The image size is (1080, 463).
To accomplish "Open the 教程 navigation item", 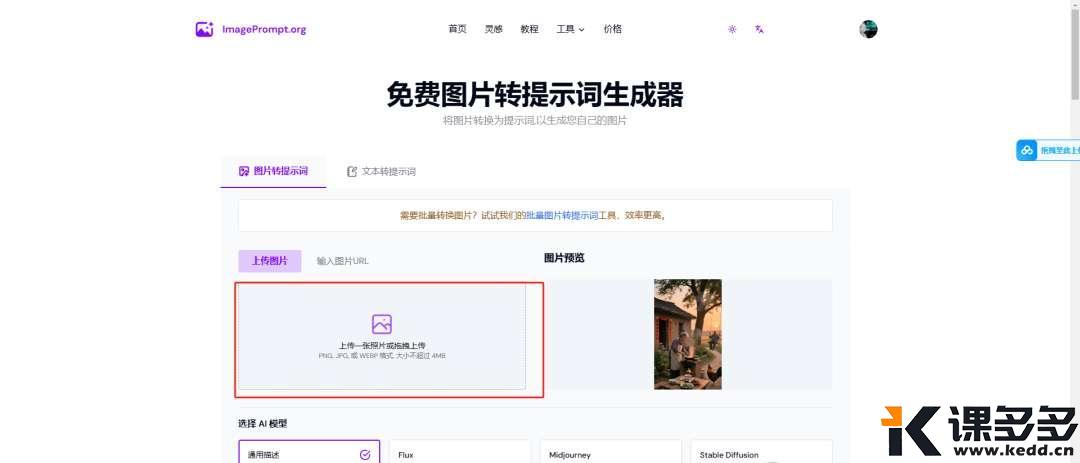I will [530, 29].
